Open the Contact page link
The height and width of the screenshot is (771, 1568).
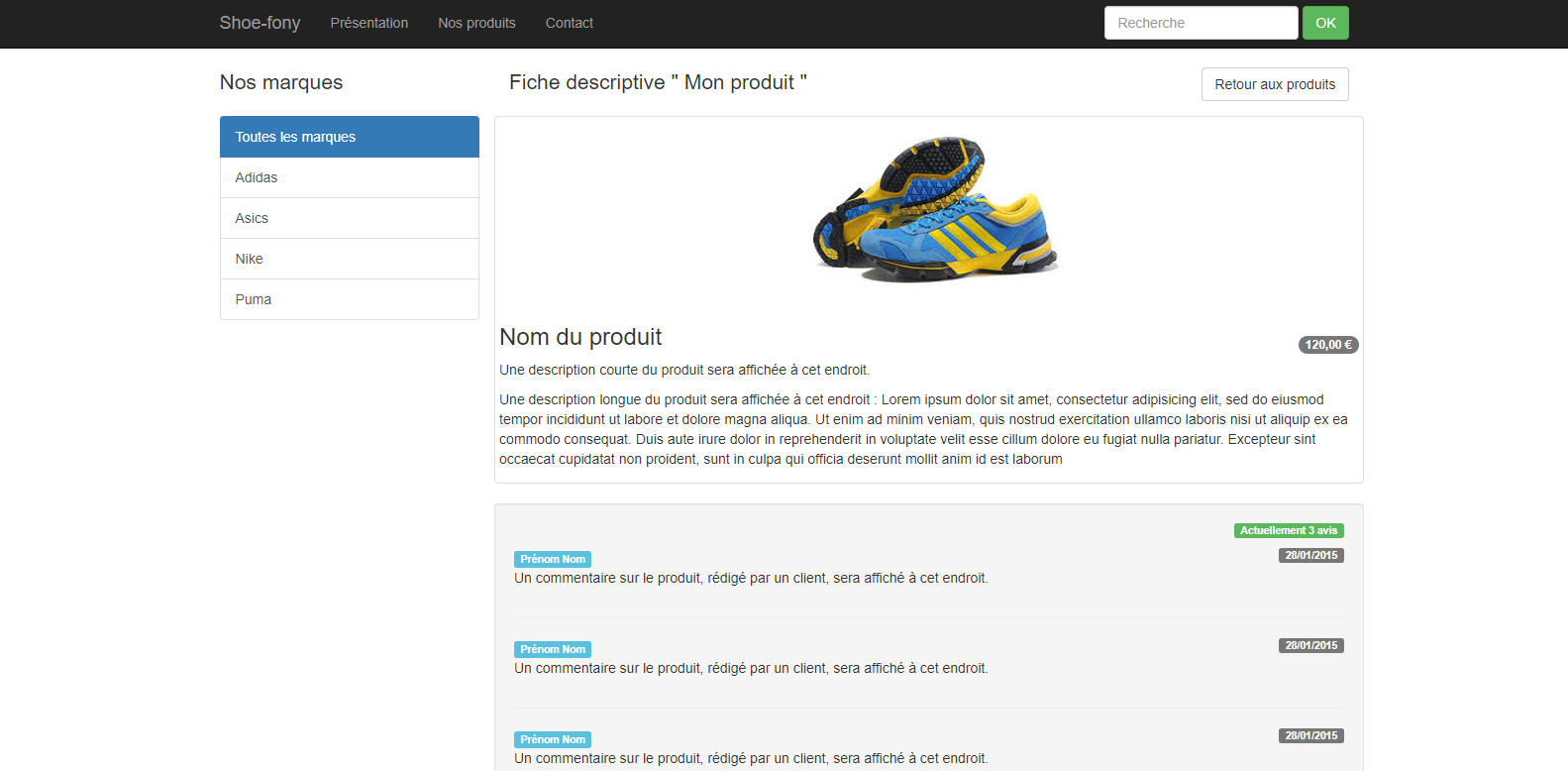point(569,23)
